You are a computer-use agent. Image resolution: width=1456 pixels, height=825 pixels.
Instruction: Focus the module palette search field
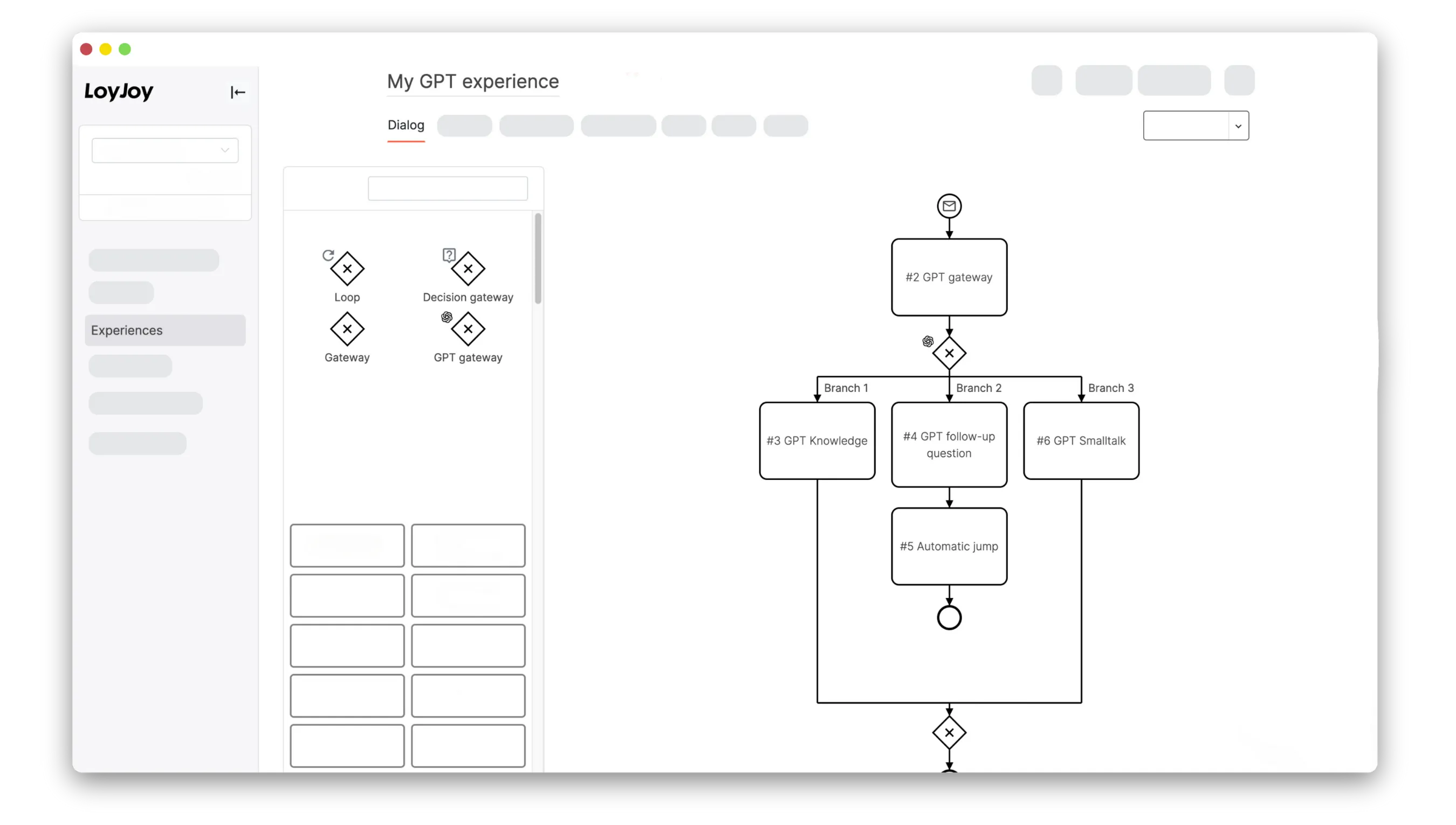click(x=448, y=188)
